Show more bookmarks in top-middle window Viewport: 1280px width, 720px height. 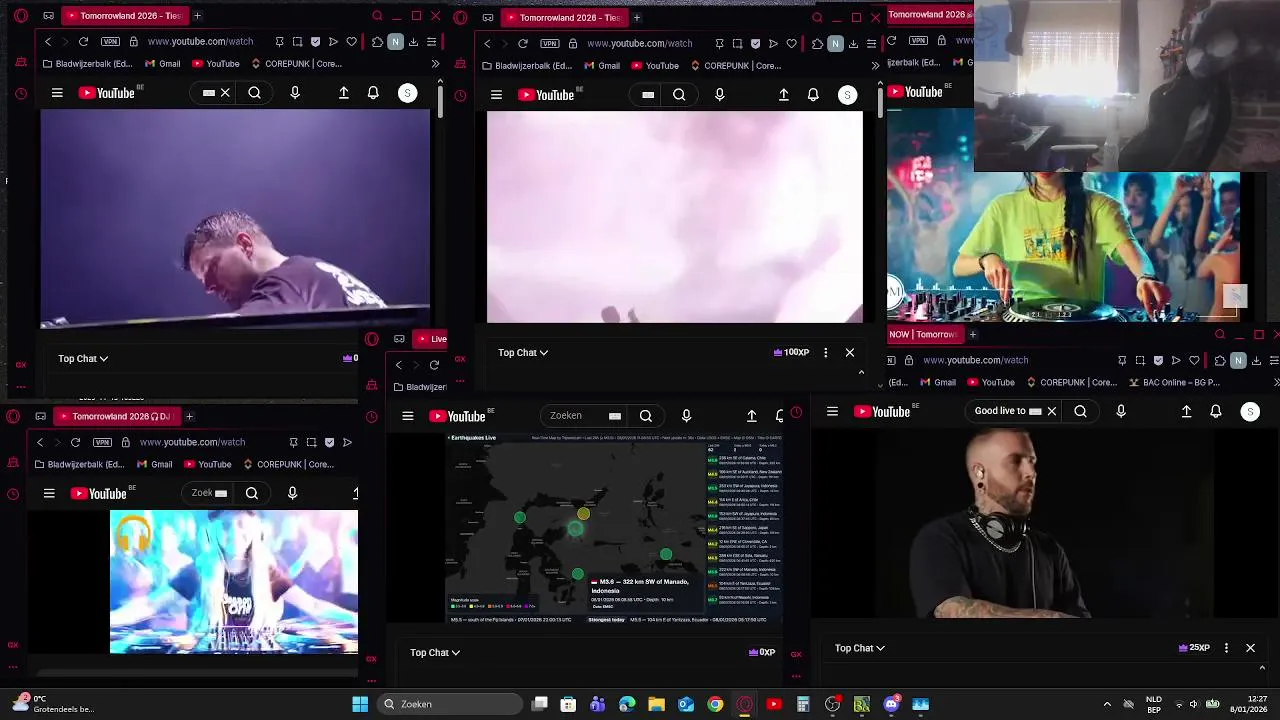(875, 66)
